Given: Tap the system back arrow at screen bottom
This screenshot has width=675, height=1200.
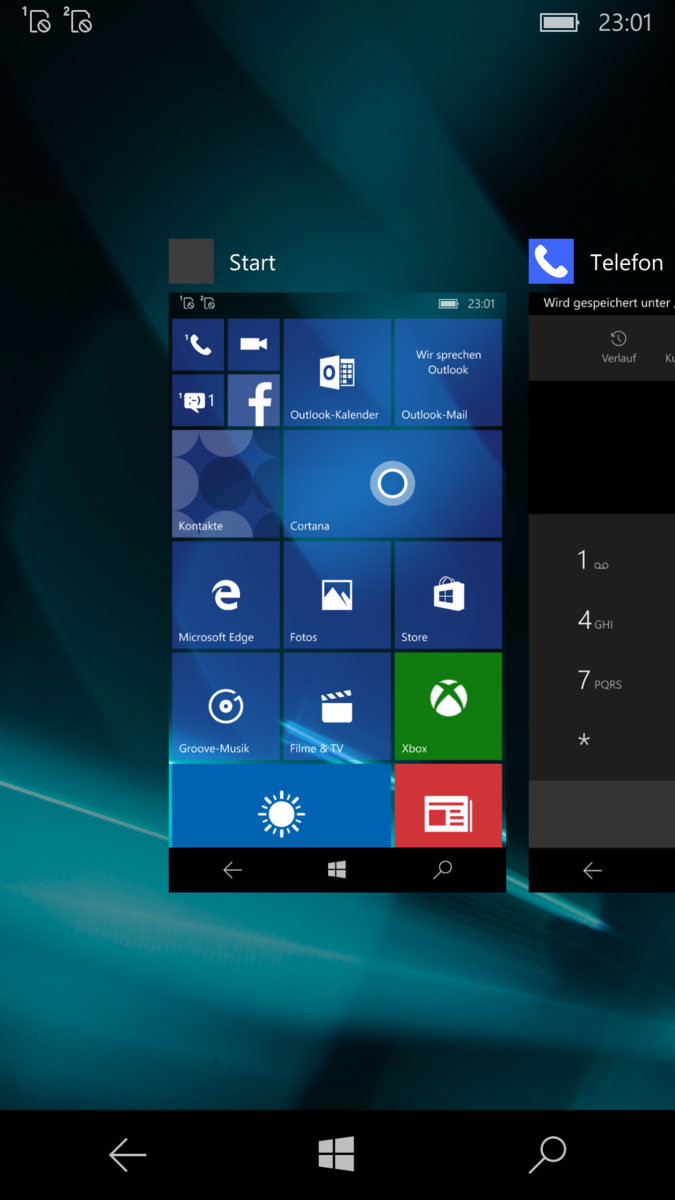Looking at the screenshot, I should tap(127, 1155).
